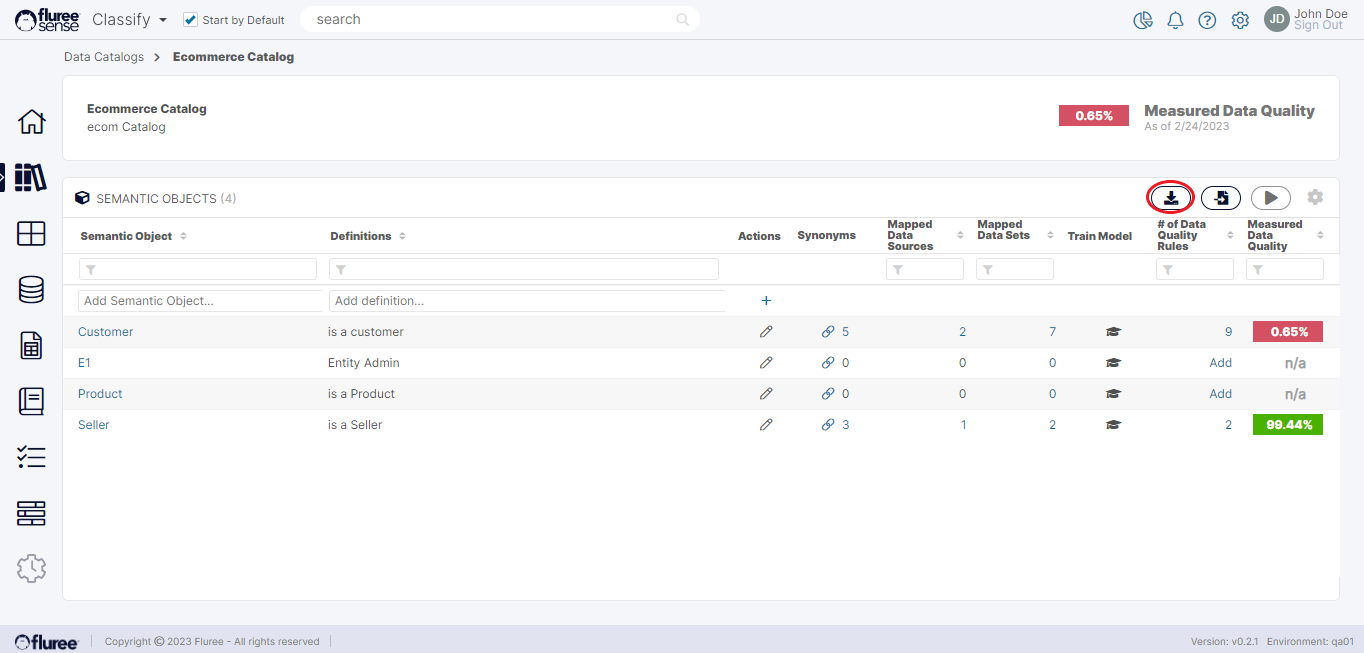Click the download semantic objects icon
This screenshot has width=1364, height=653.
1170,198
